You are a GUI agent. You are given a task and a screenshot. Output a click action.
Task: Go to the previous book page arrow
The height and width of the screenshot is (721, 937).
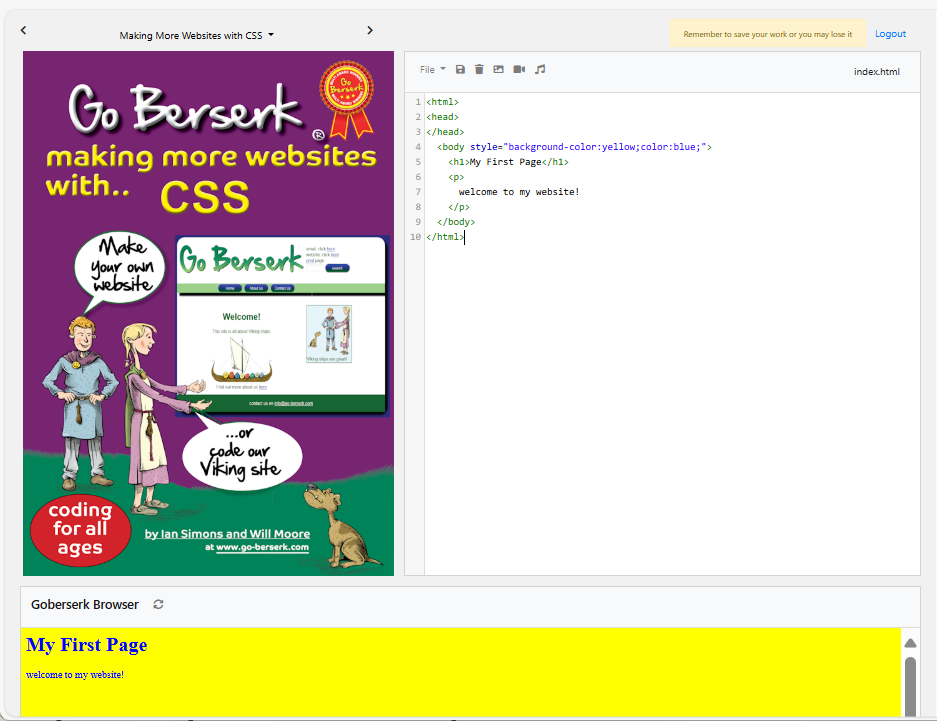23,30
